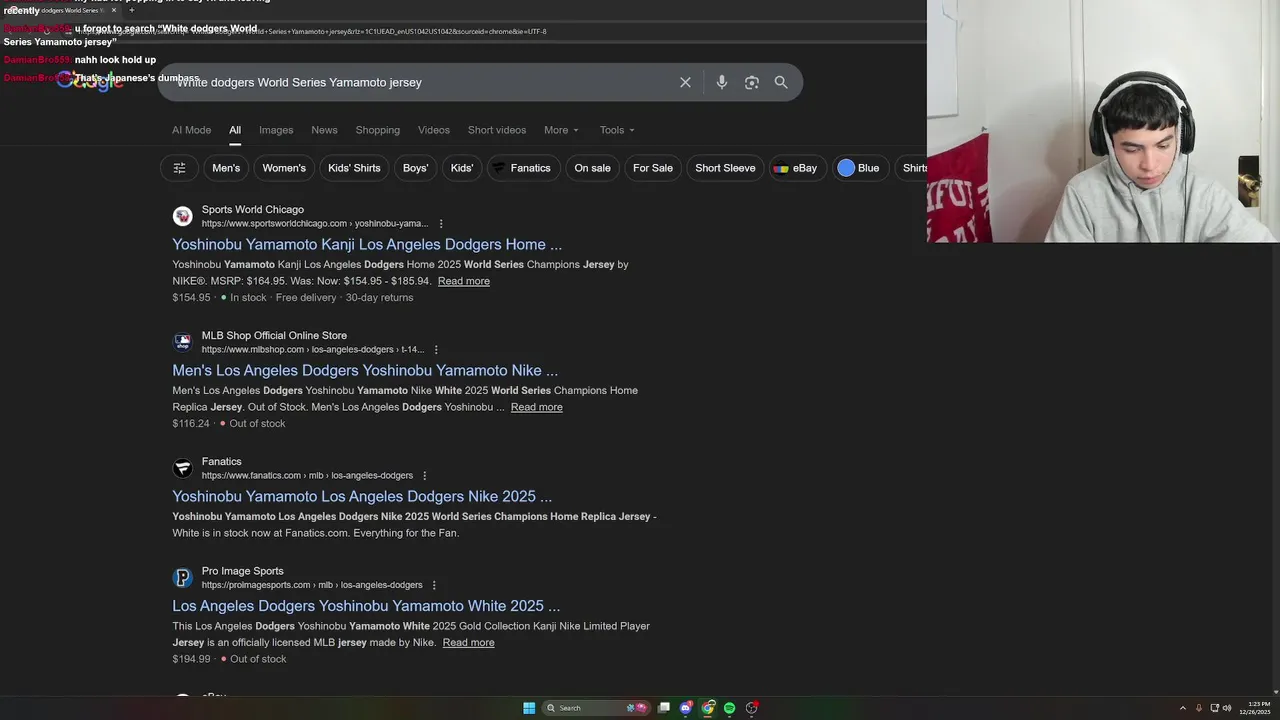The height and width of the screenshot is (720, 1280).
Task: Clear the search box with X icon
Action: pyautogui.click(x=685, y=82)
